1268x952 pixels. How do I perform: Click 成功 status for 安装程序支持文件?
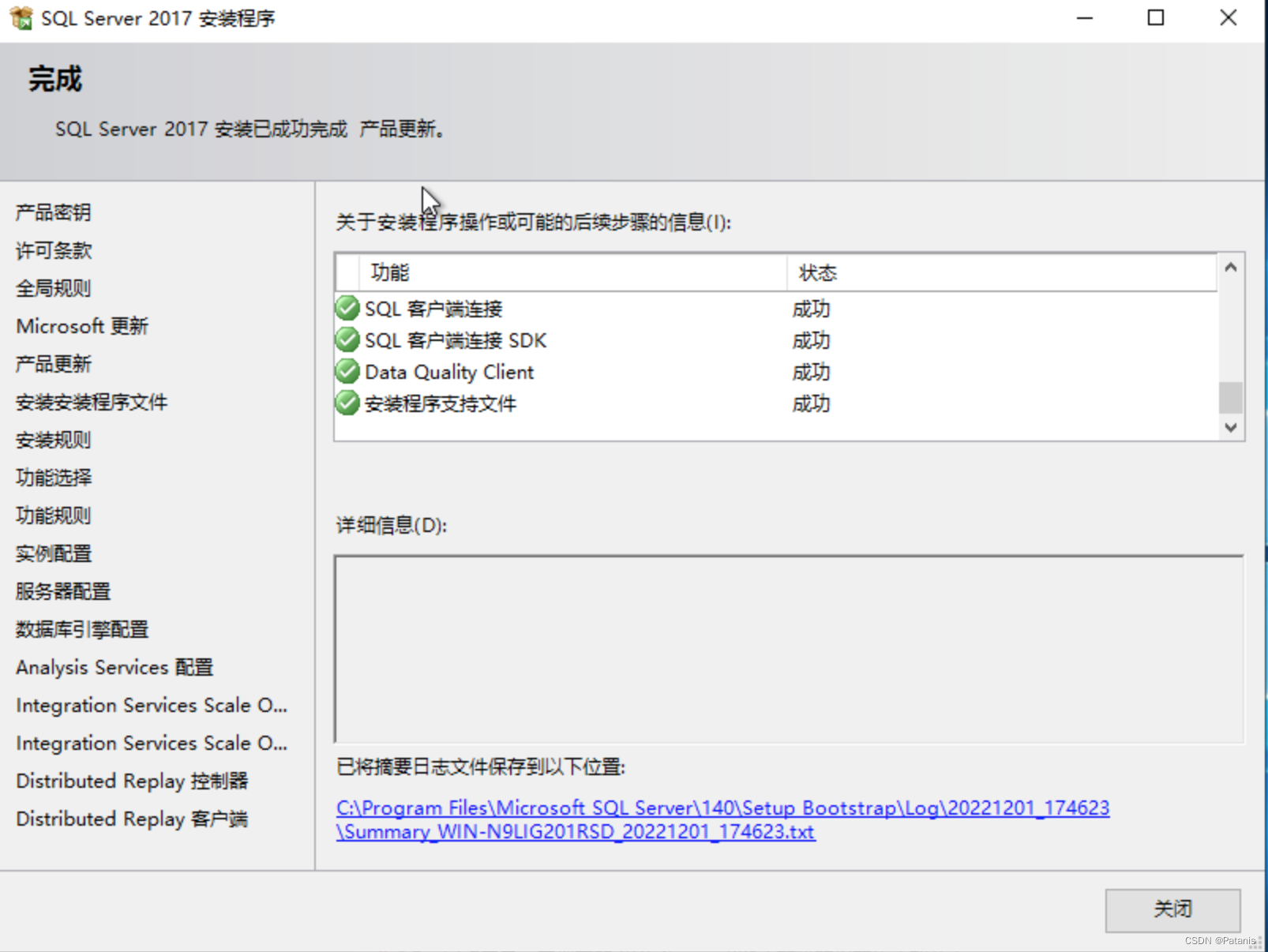(811, 403)
